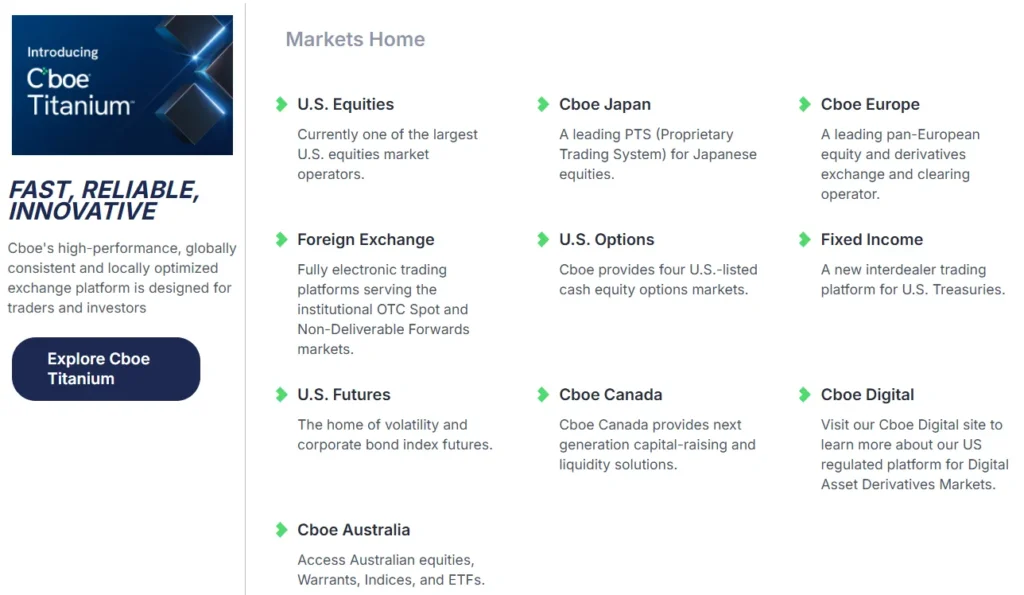Open the Cboe Japan market page
This screenshot has width=1024, height=595.
pos(605,103)
